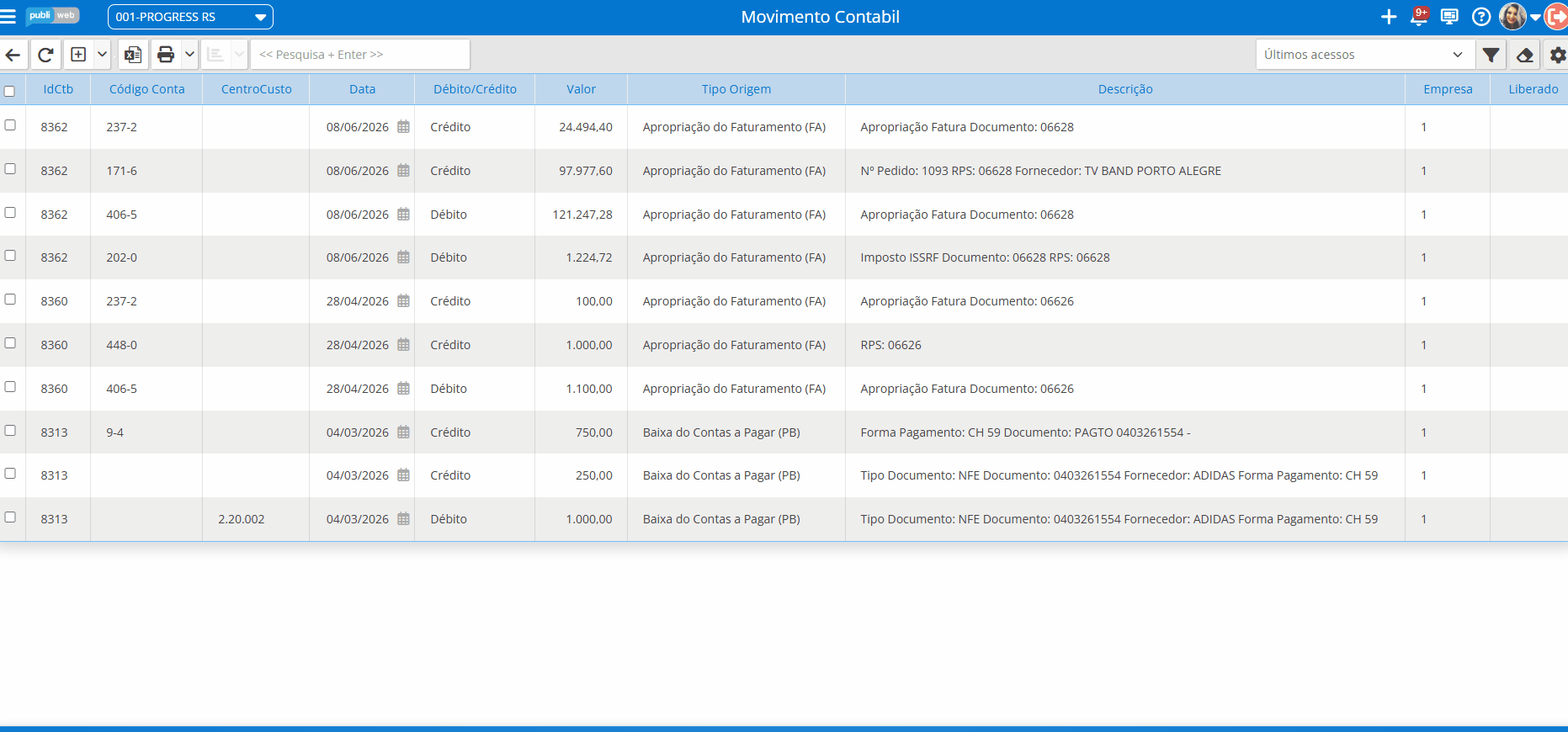Export the table to Excel

pyautogui.click(x=133, y=55)
